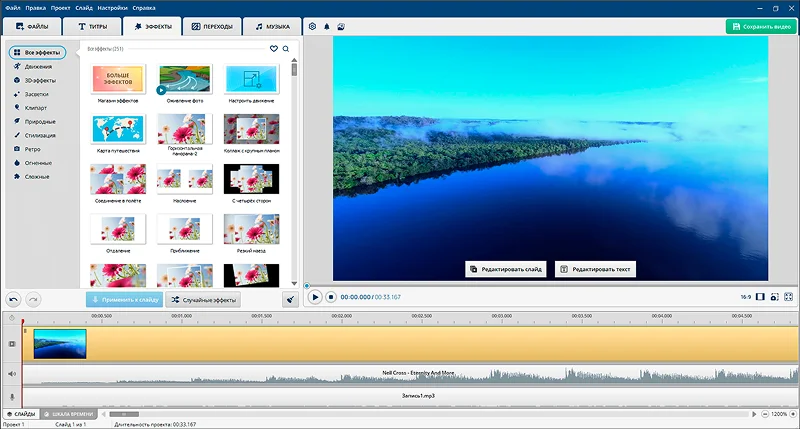
Task: Switch to the Титры tab
Action: pyautogui.click(x=92, y=27)
